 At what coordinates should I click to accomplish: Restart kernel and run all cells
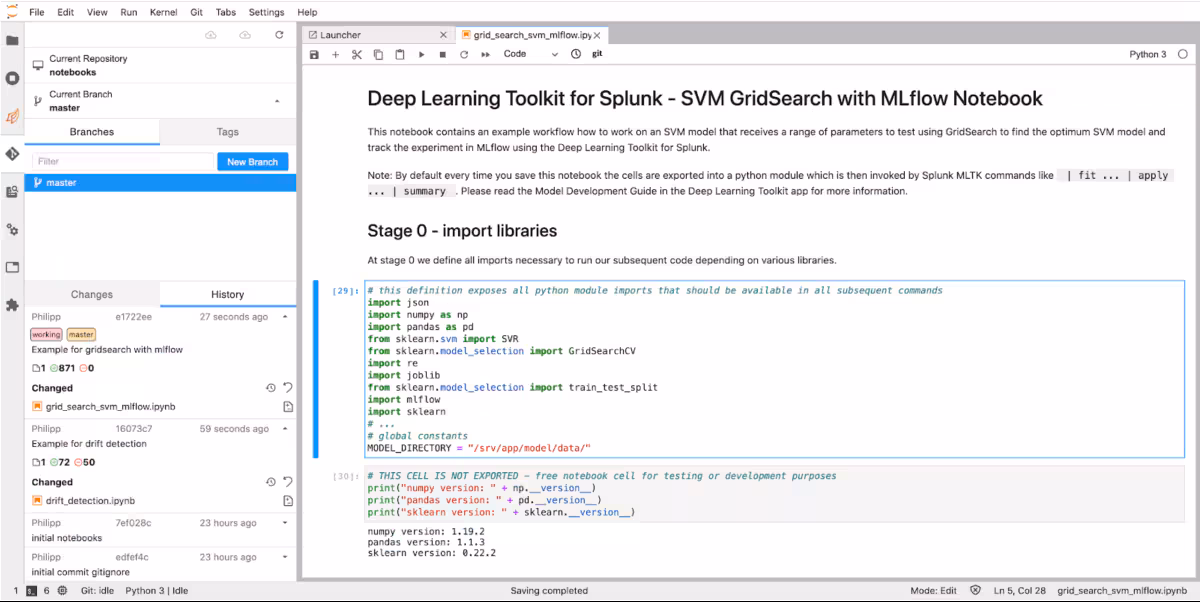click(x=484, y=55)
